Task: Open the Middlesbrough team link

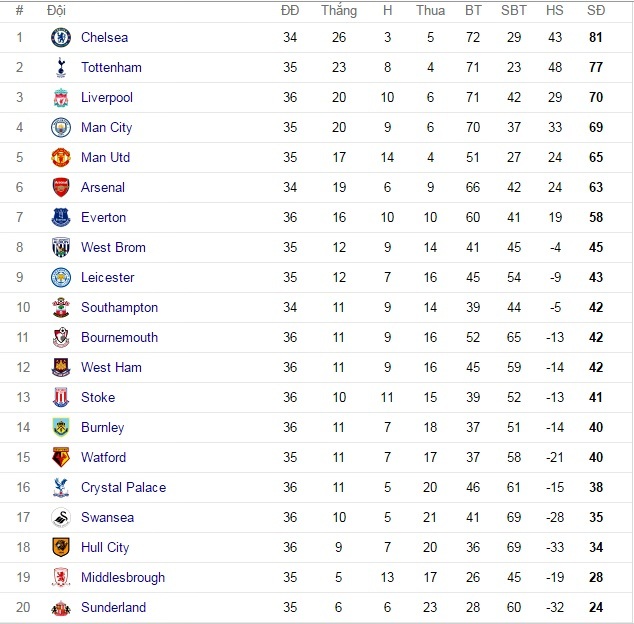Action: coord(123,578)
